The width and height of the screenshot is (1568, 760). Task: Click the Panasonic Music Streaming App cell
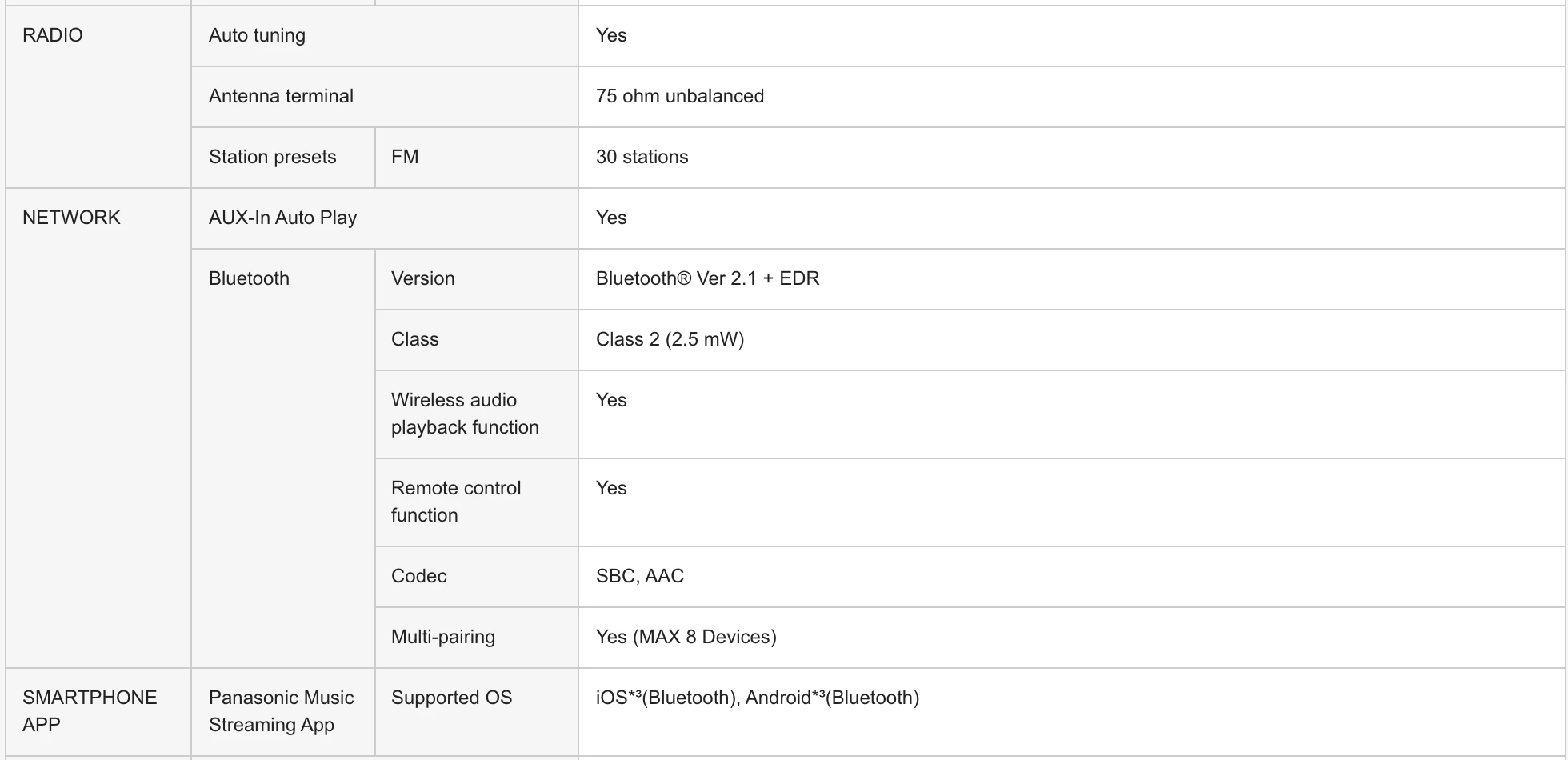282,711
